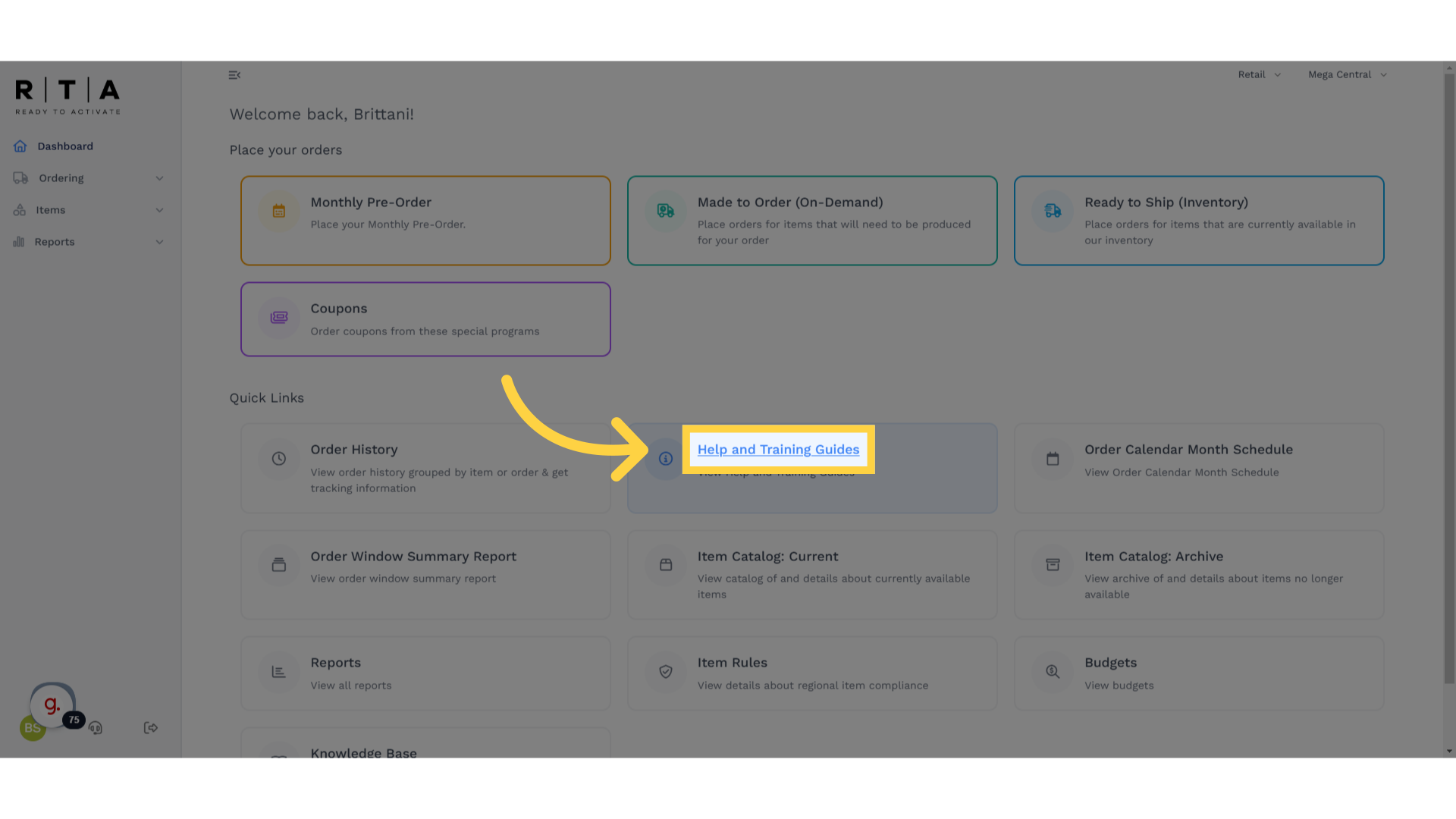This screenshot has height=819, width=1456.
Task: Click 'Order coupons from these special programs'
Action: pyautogui.click(x=425, y=331)
